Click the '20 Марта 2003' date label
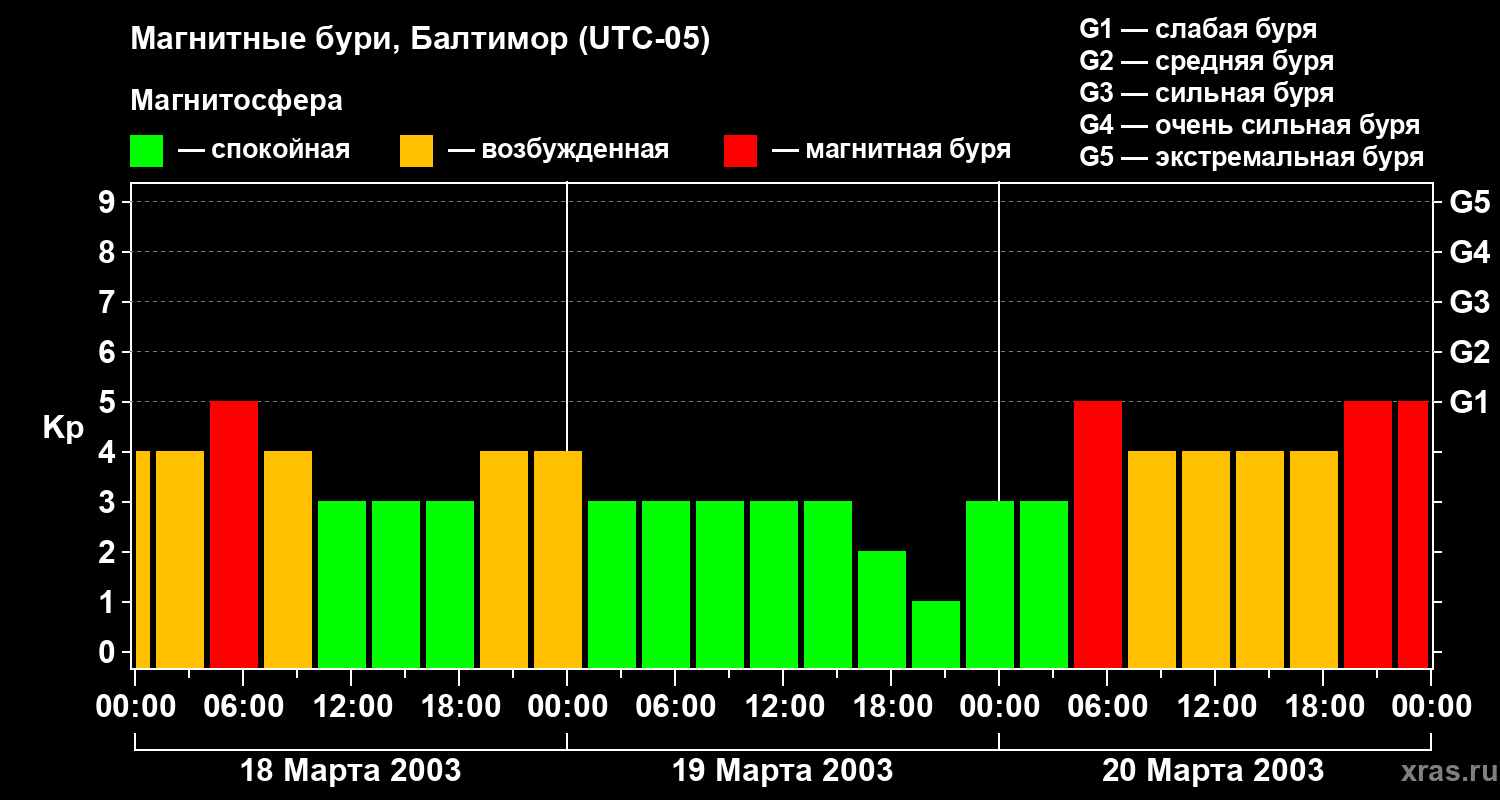This screenshot has width=1500, height=800. [1213, 771]
